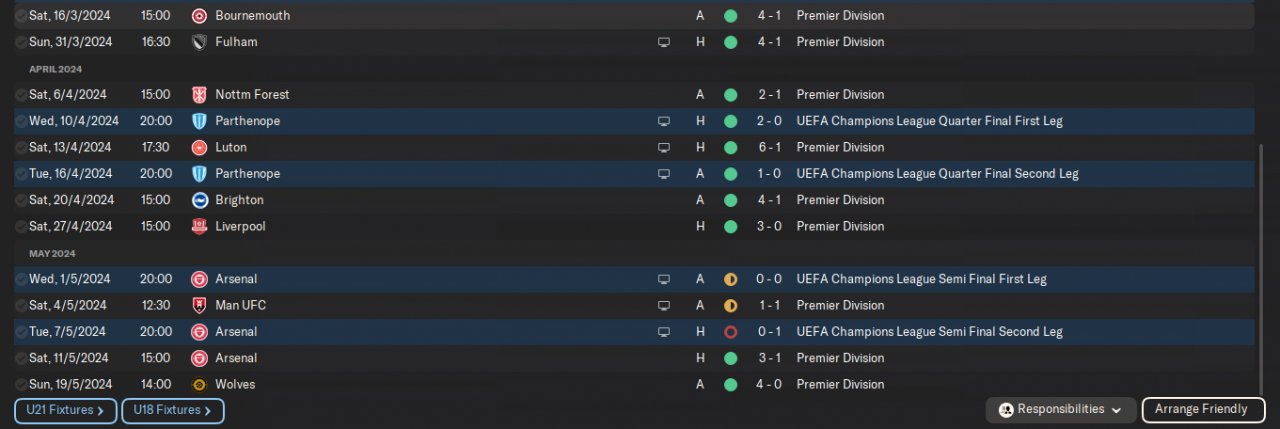
Task: Click the Nottm Forest club badge
Action: pyautogui.click(x=199, y=95)
